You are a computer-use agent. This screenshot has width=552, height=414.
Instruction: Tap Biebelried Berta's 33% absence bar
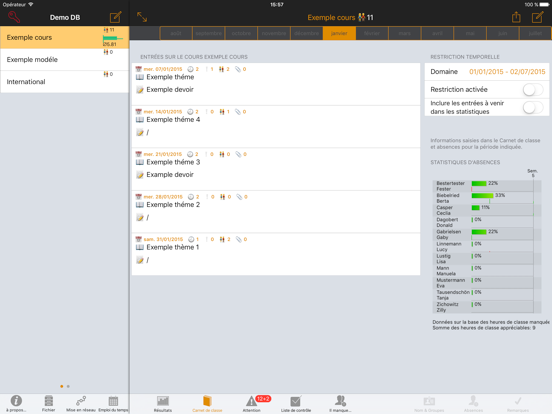(482, 195)
